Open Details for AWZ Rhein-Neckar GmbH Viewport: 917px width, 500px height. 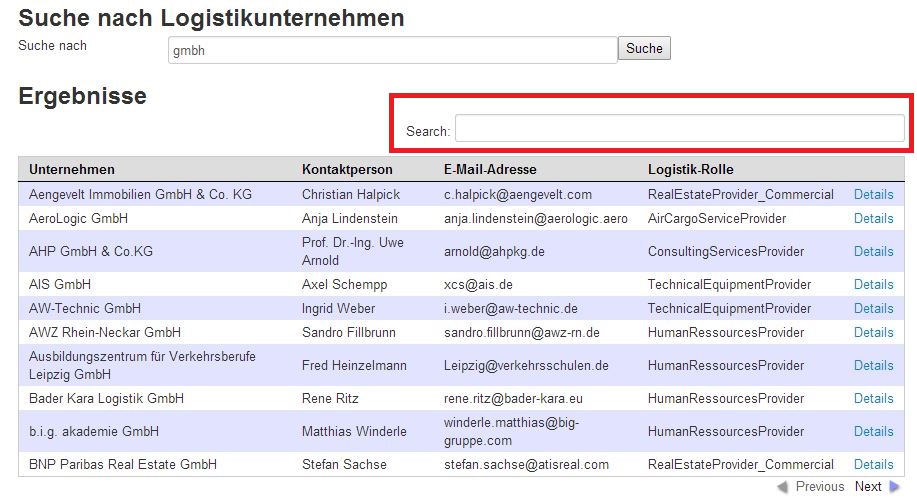coord(874,333)
